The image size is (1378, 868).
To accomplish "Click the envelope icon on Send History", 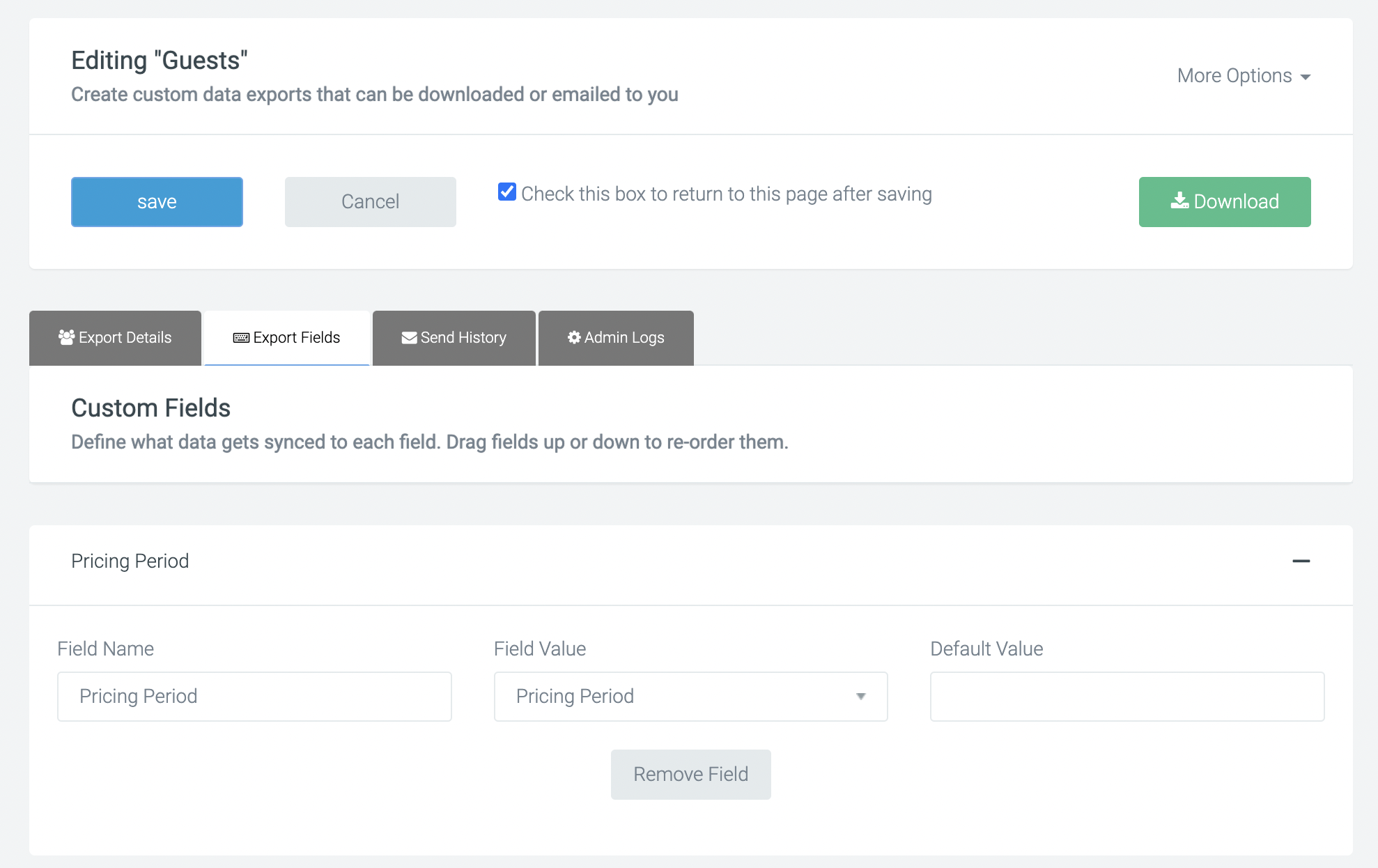I will click(409, 338).
